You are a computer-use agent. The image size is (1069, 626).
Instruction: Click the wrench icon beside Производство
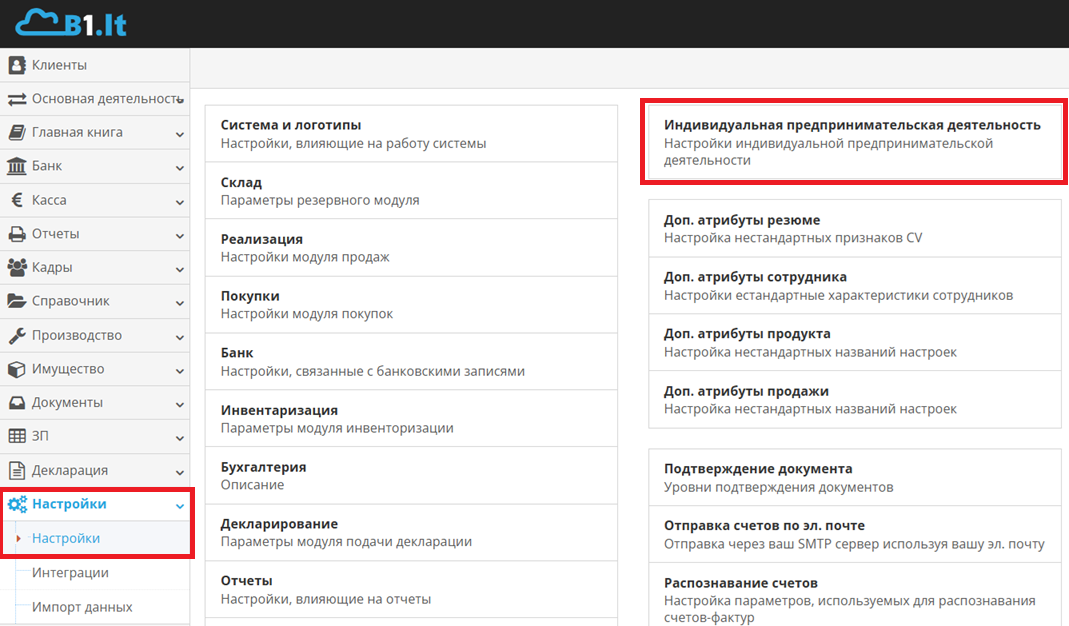tap(15, 335)
